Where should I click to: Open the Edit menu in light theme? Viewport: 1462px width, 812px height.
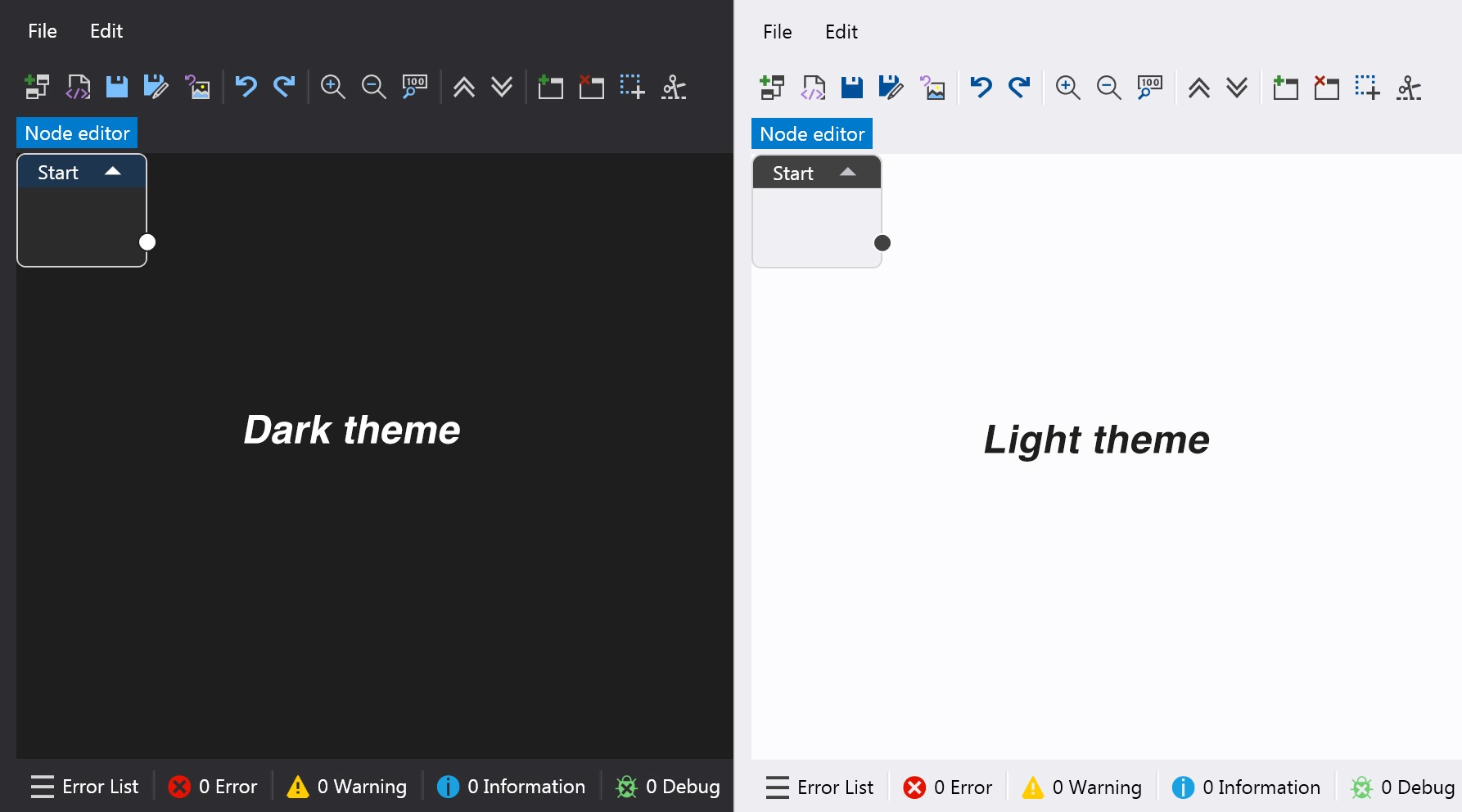click(x=842, y=32)
